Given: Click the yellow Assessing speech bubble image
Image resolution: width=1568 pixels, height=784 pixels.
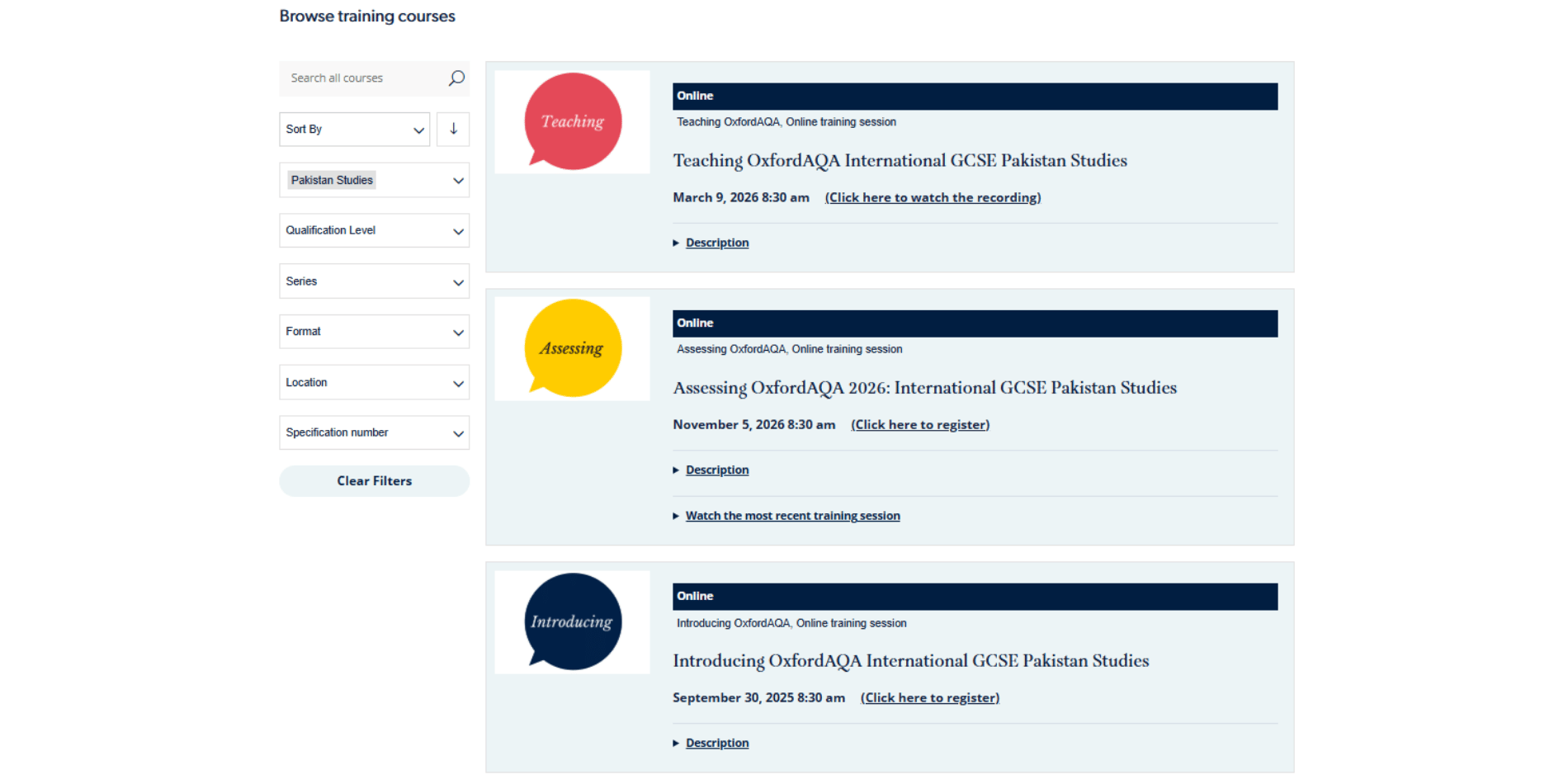Looking at the screenshot, I should point(573,349).
